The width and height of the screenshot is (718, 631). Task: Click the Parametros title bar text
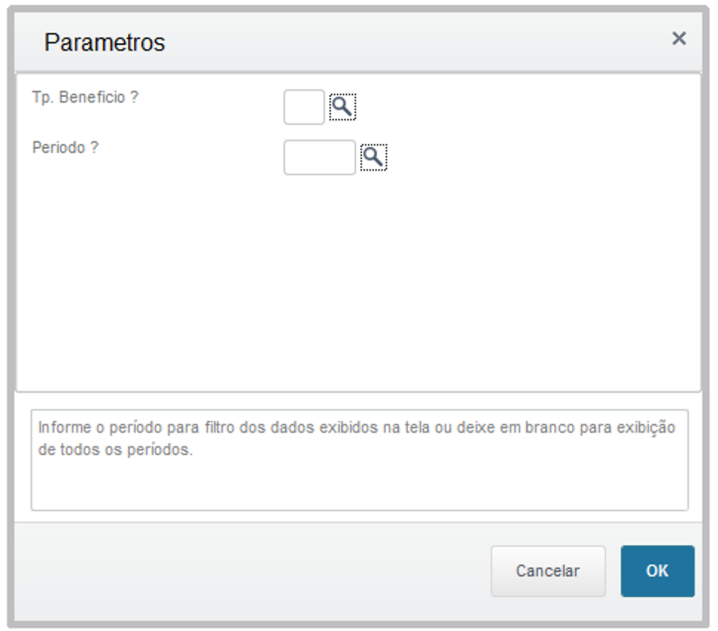tap(105, 42)
